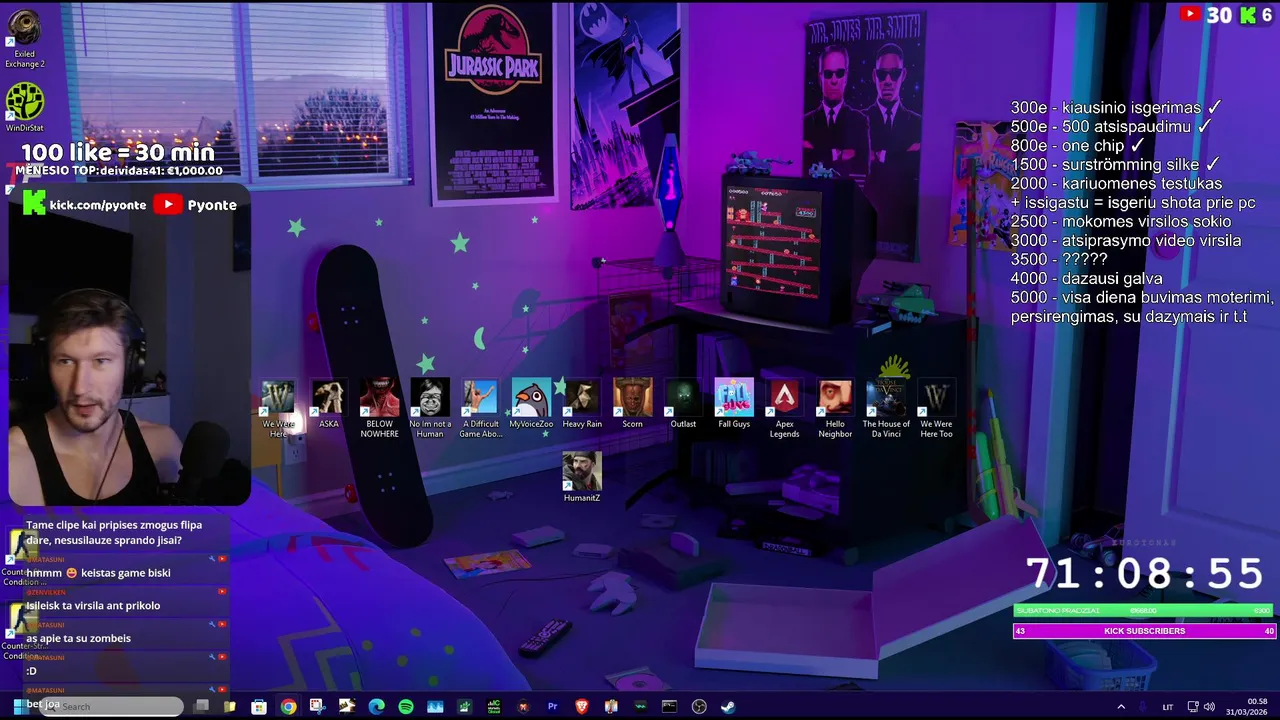Open the WinDirStat desktop shortcut
The image size is (1280, 720).
24,107
